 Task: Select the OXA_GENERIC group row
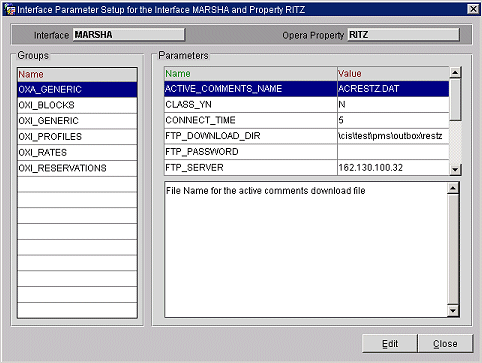(77, 90)
